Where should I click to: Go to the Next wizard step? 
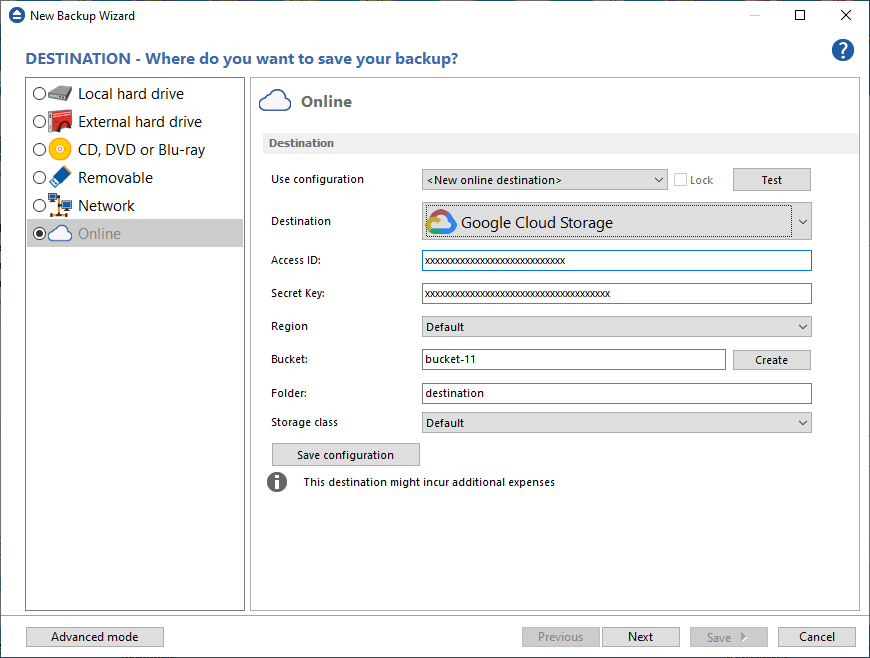click(x=640, y=636)
